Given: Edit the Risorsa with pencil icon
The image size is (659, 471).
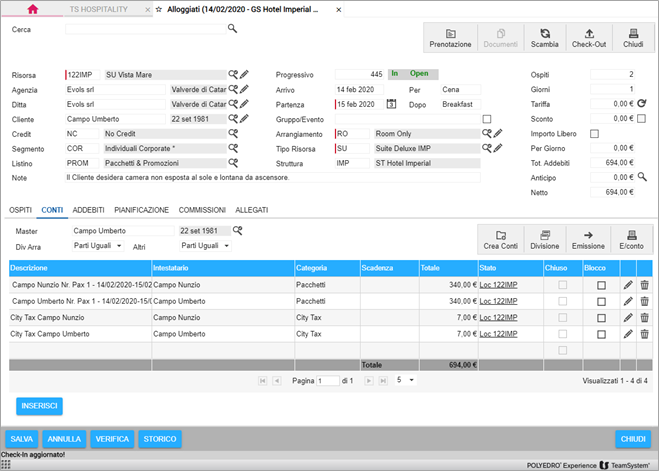Looking at the screenshot, I should 244,74.
